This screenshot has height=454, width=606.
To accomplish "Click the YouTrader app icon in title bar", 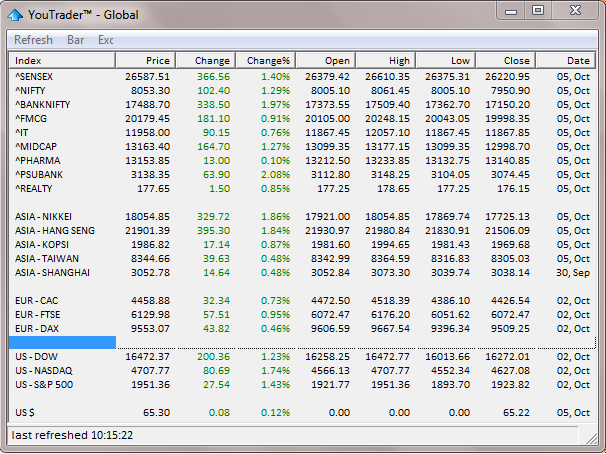I will [15, 15].
